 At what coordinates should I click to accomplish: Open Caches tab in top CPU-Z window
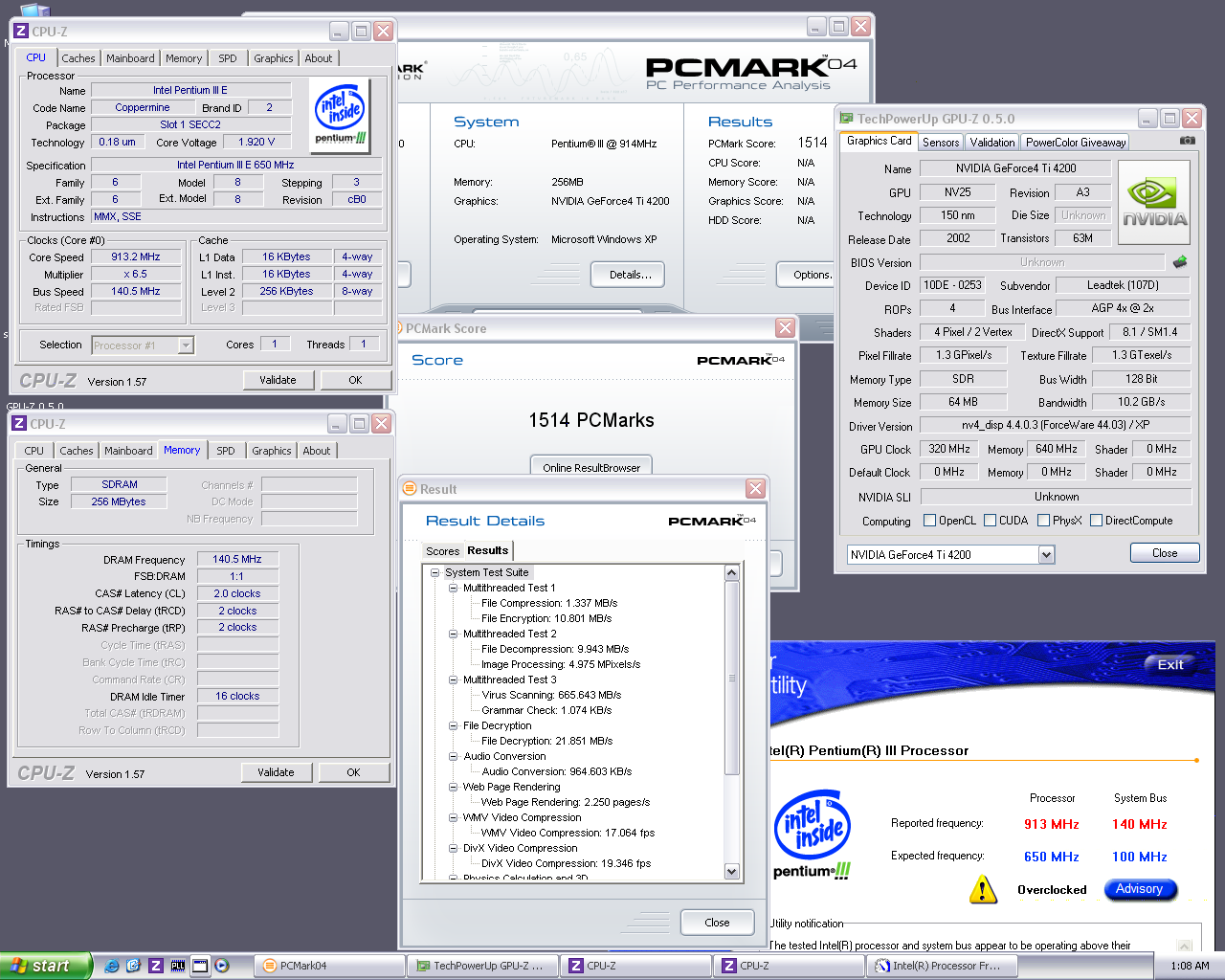[78, 58]
